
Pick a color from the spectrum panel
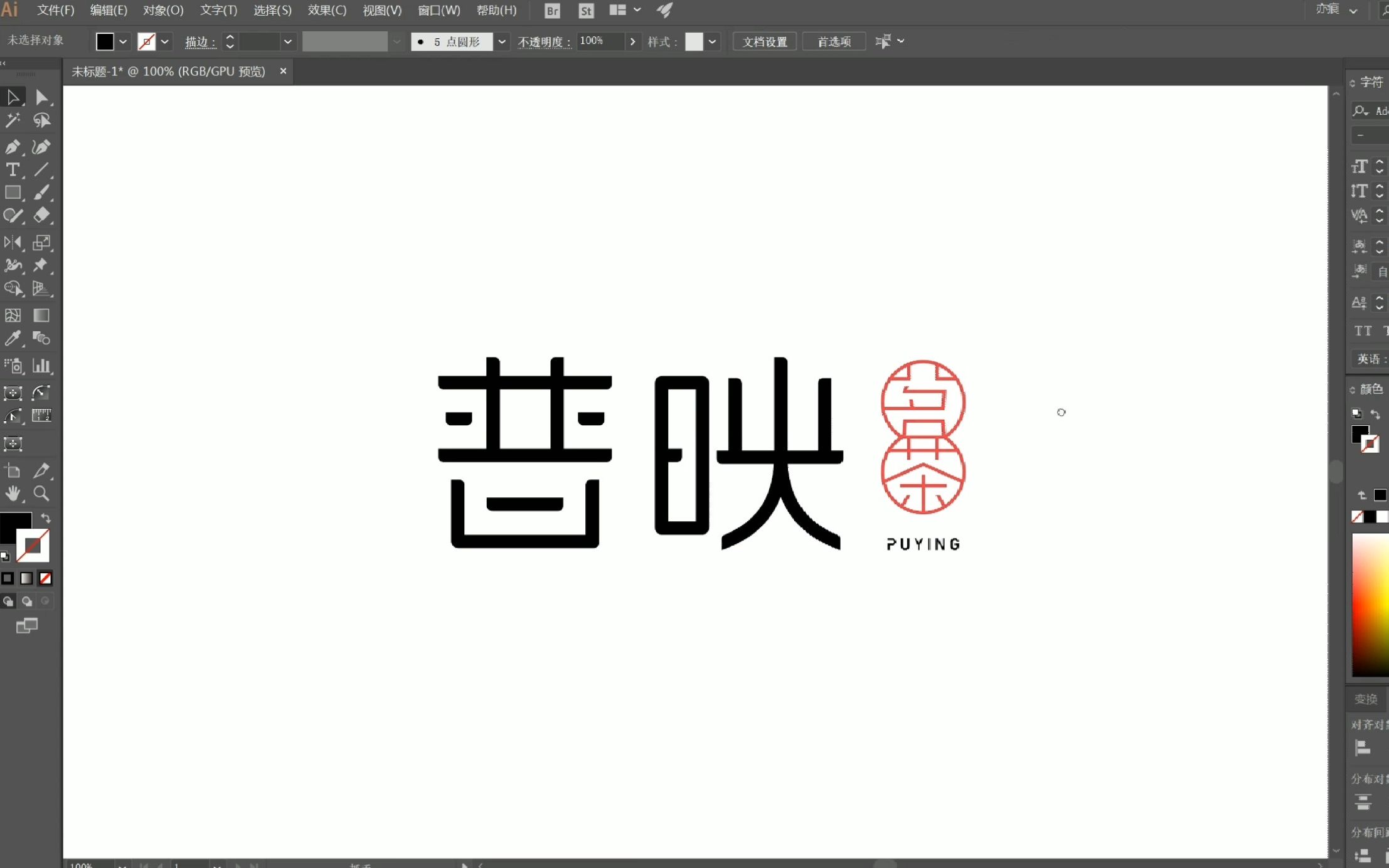click(1371, 602)
